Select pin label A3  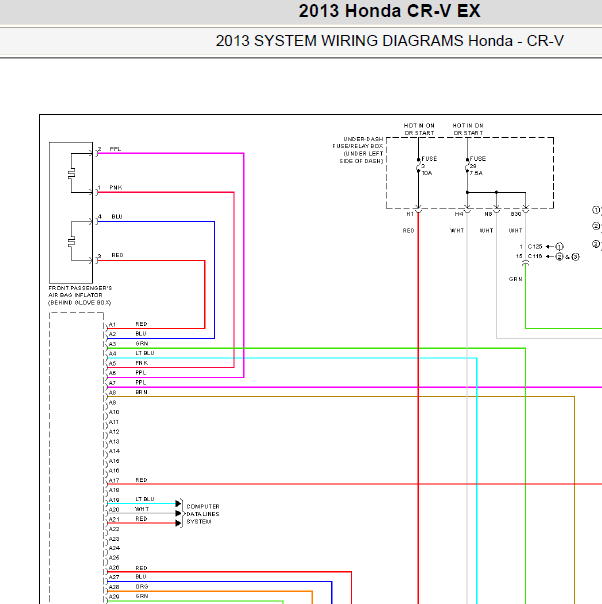tap(112, 344)
